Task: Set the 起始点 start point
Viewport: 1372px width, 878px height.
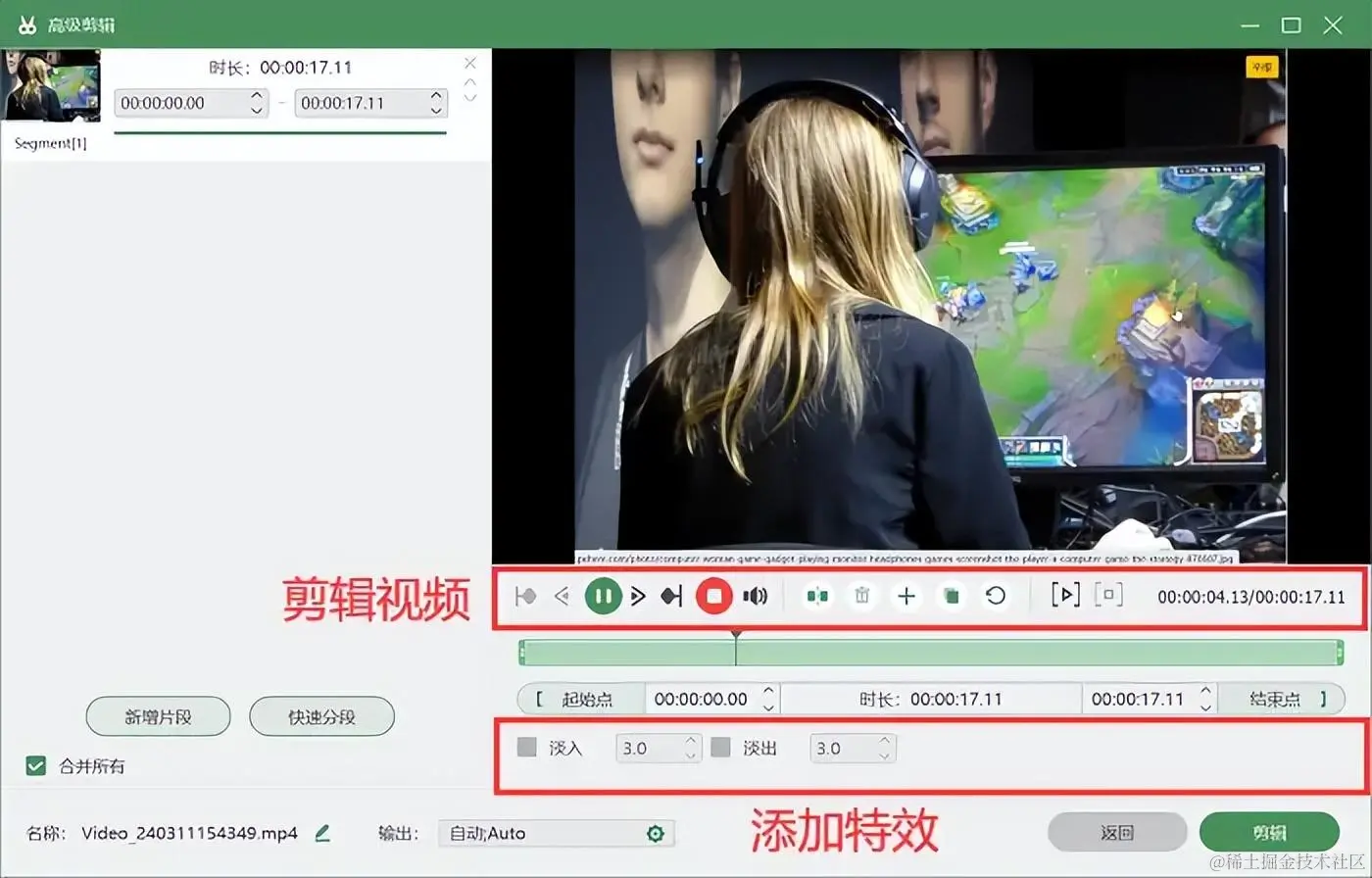Action: pos(581,699)
